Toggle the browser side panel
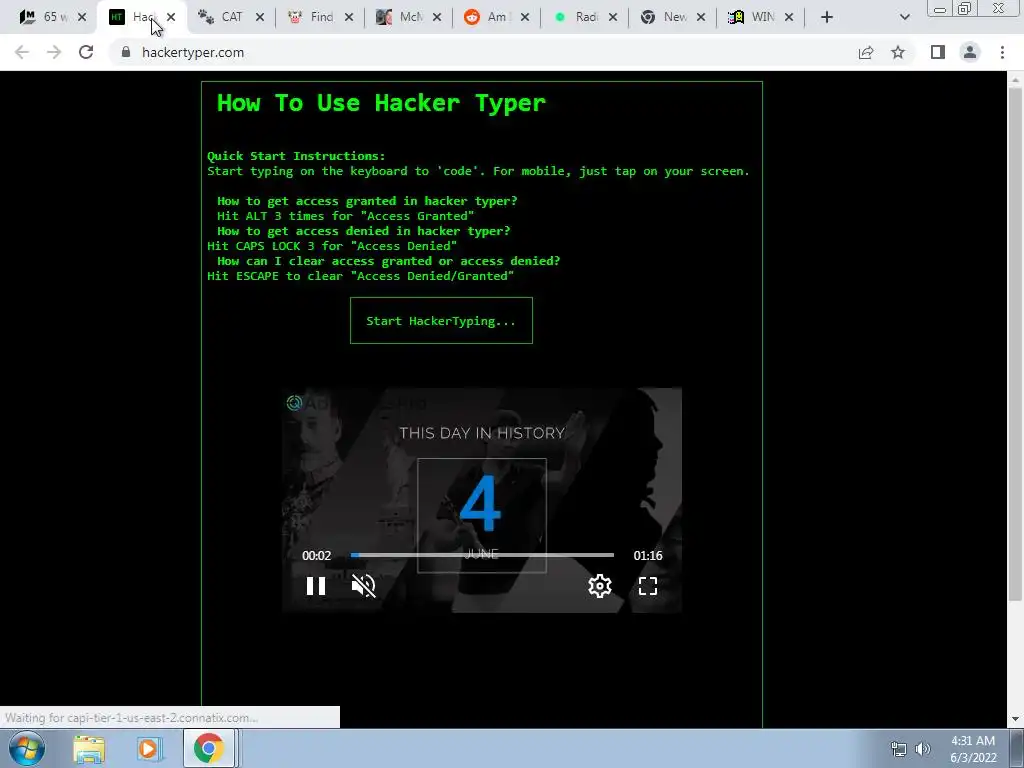The height and width of the screenshot is (768, 1024). coord(938,52)
